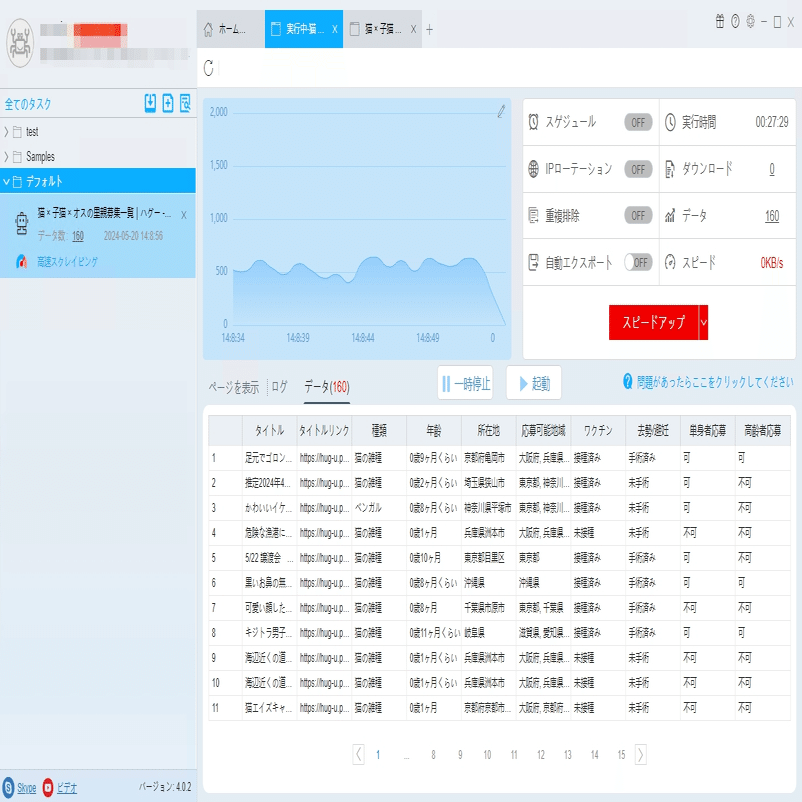Add a new tab with plus icon
The height and width of the screenshot is (802, 802).
[x=430, y=30]
